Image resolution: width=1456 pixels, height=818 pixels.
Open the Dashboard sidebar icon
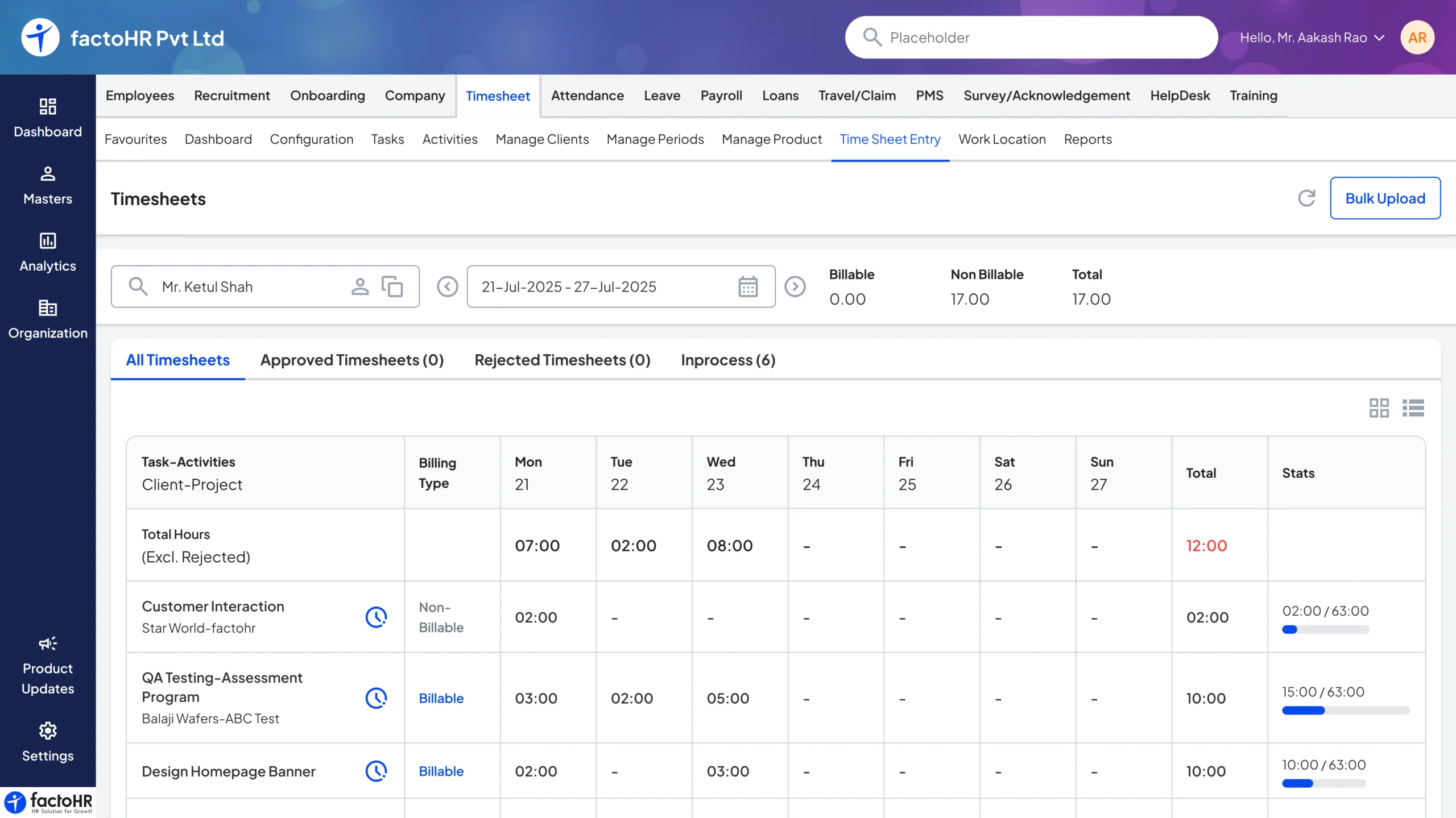tap(48, 107)
